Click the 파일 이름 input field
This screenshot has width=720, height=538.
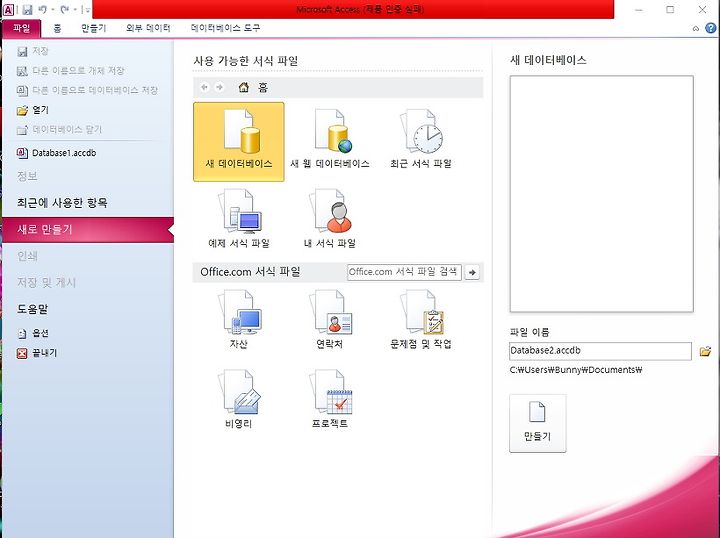tap(600, 351)
